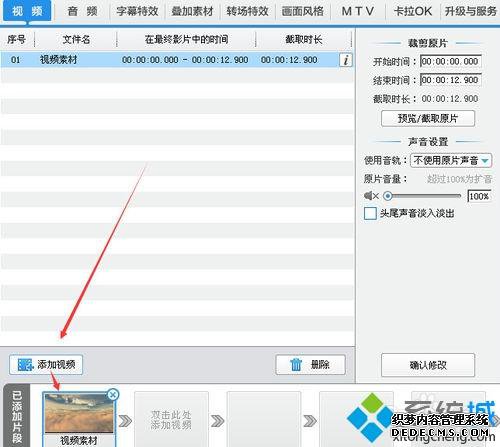Adjust the 原片音量 volume slider

click(x=422, y=196)
